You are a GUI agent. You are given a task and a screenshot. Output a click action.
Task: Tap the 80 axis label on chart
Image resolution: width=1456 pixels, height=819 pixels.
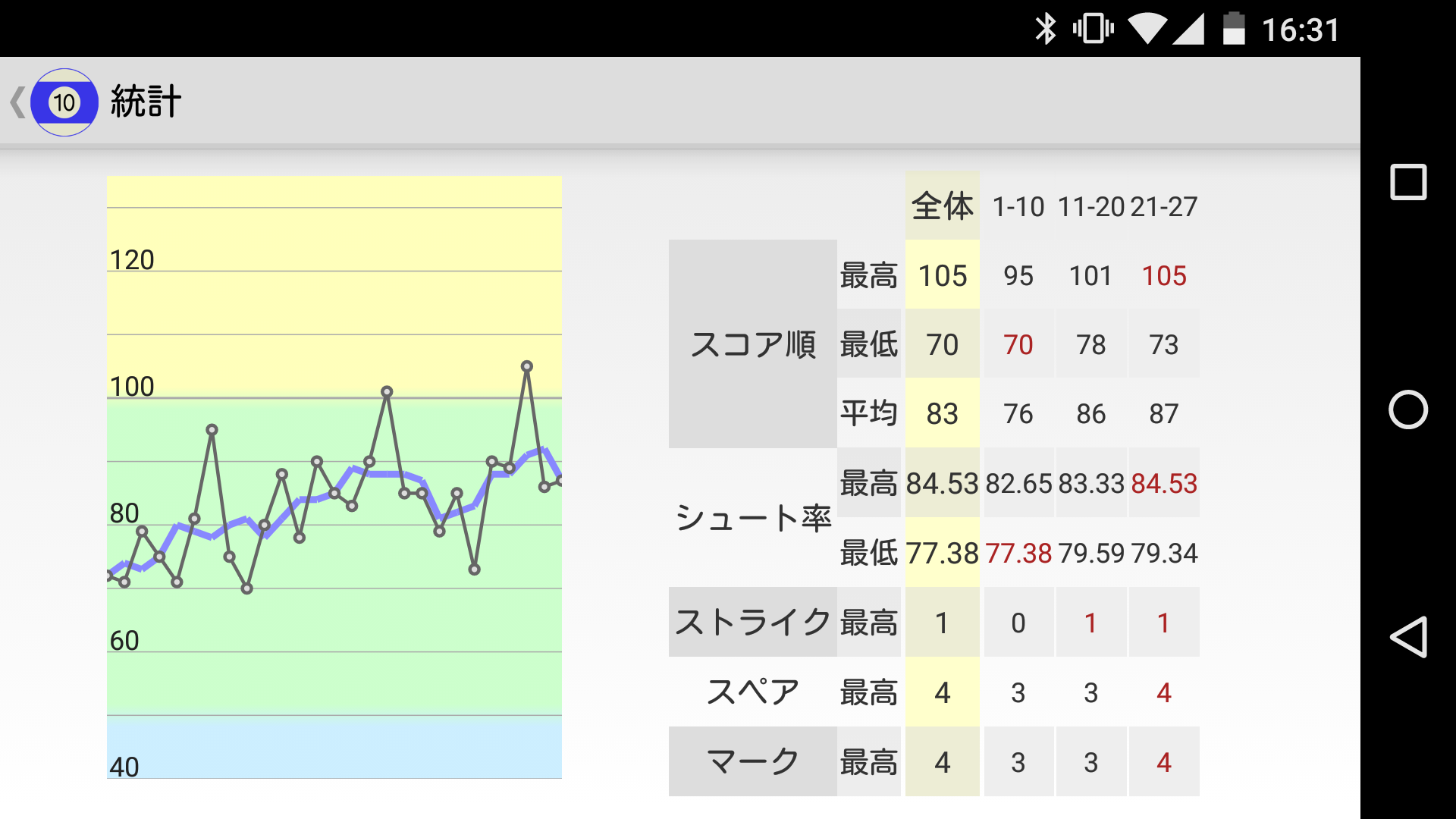[124, 513]
